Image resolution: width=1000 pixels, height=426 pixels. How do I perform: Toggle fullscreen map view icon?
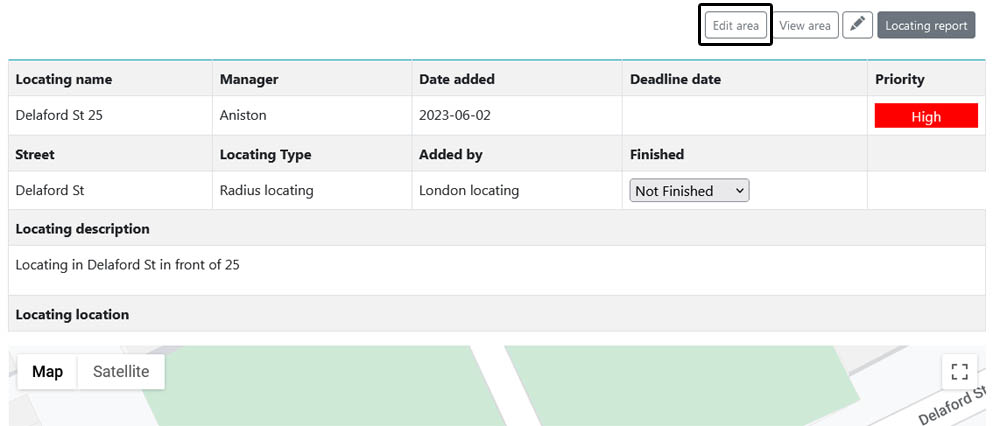tap(959, 372)
